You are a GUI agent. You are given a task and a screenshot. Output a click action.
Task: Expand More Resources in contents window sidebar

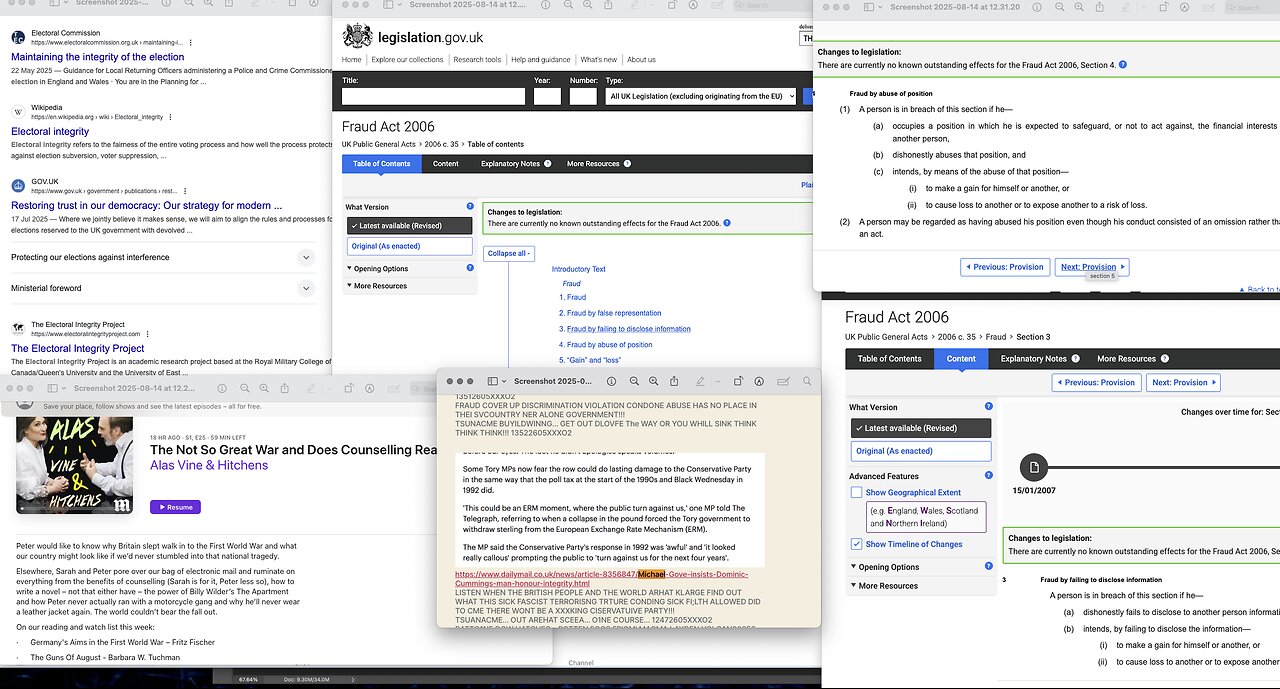pos(377,286)
